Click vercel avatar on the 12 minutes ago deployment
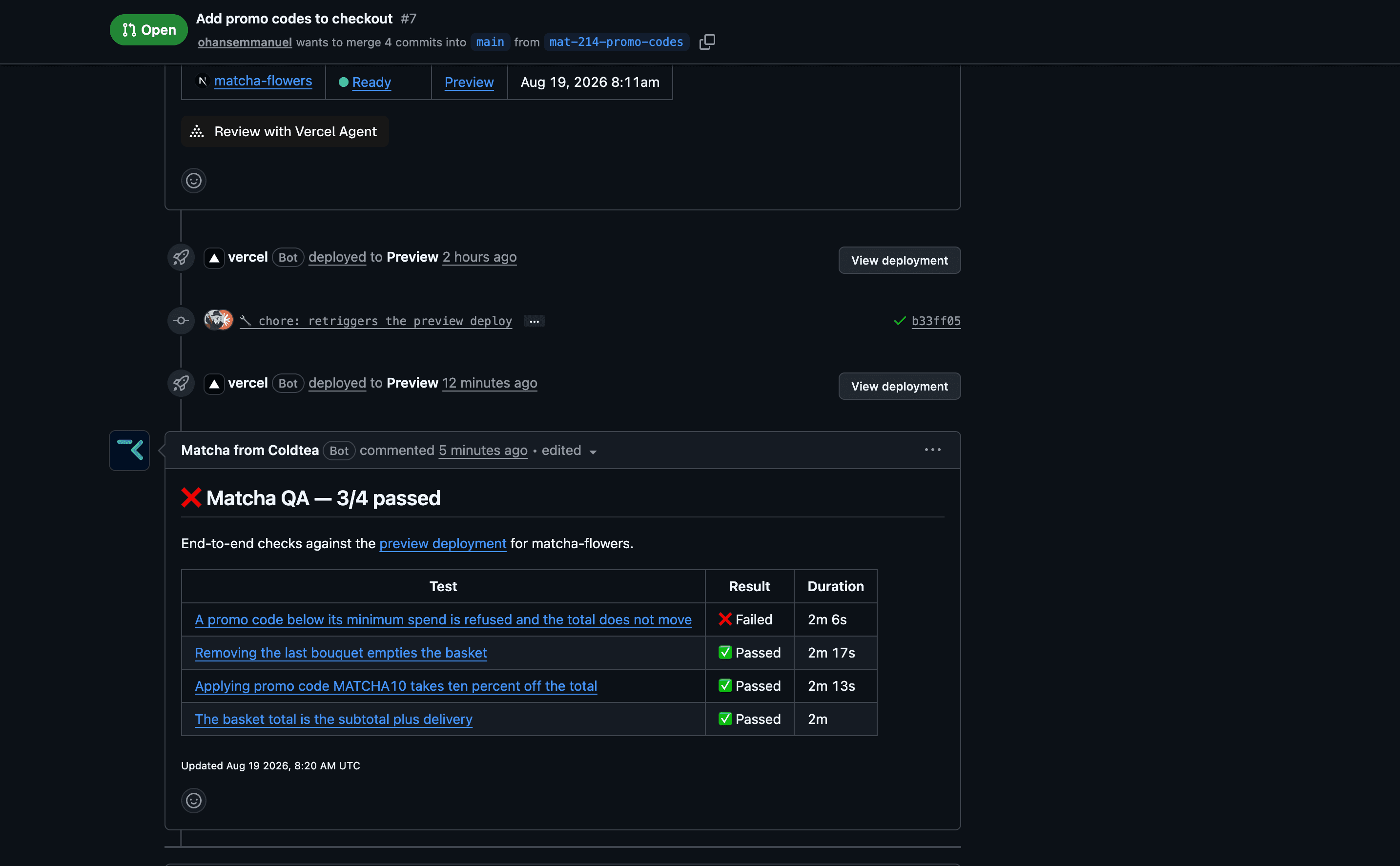 tap(214, 384)
